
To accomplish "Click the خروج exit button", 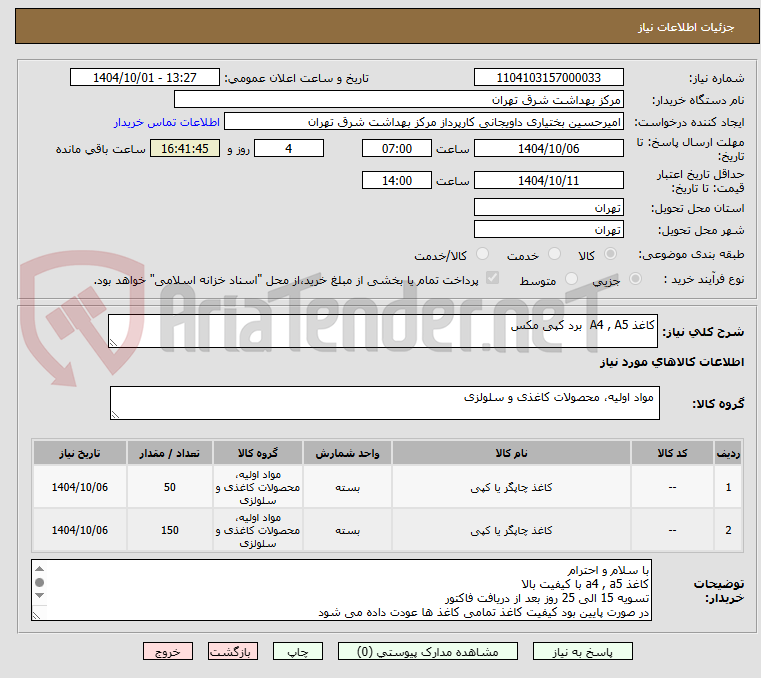I will pyautogui.click(x=167, y=652).
